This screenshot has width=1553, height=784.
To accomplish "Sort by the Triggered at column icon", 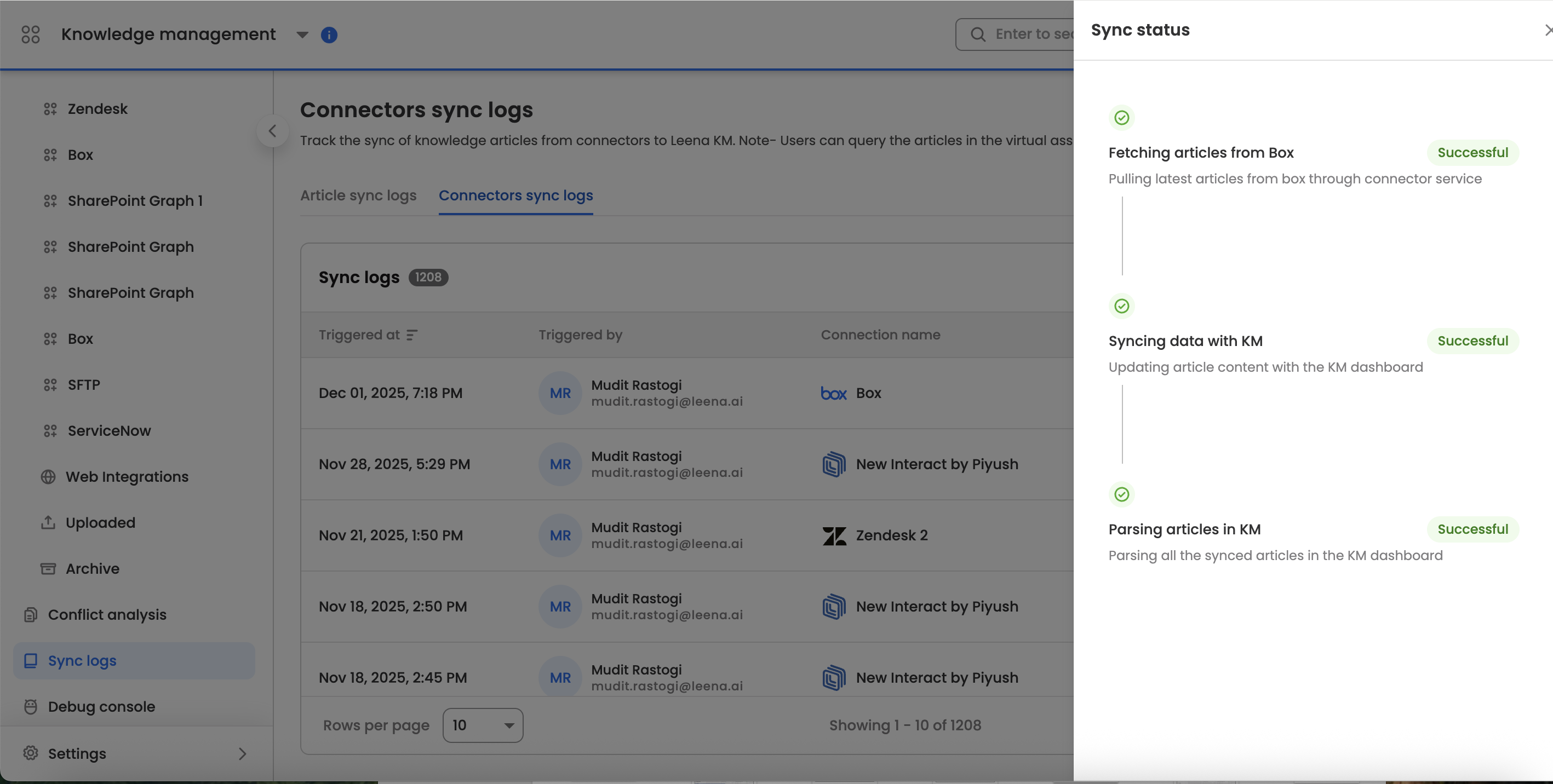I will [412, 335].
